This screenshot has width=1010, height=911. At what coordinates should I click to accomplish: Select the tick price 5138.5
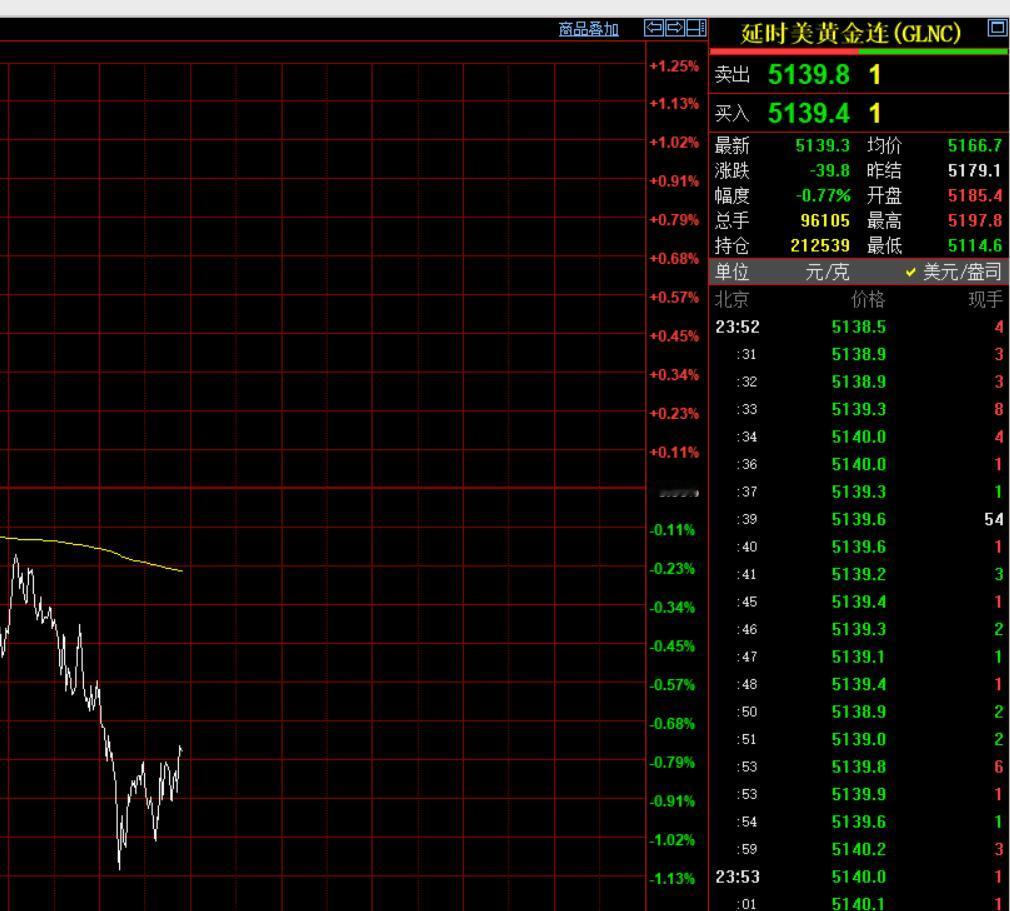859,327
